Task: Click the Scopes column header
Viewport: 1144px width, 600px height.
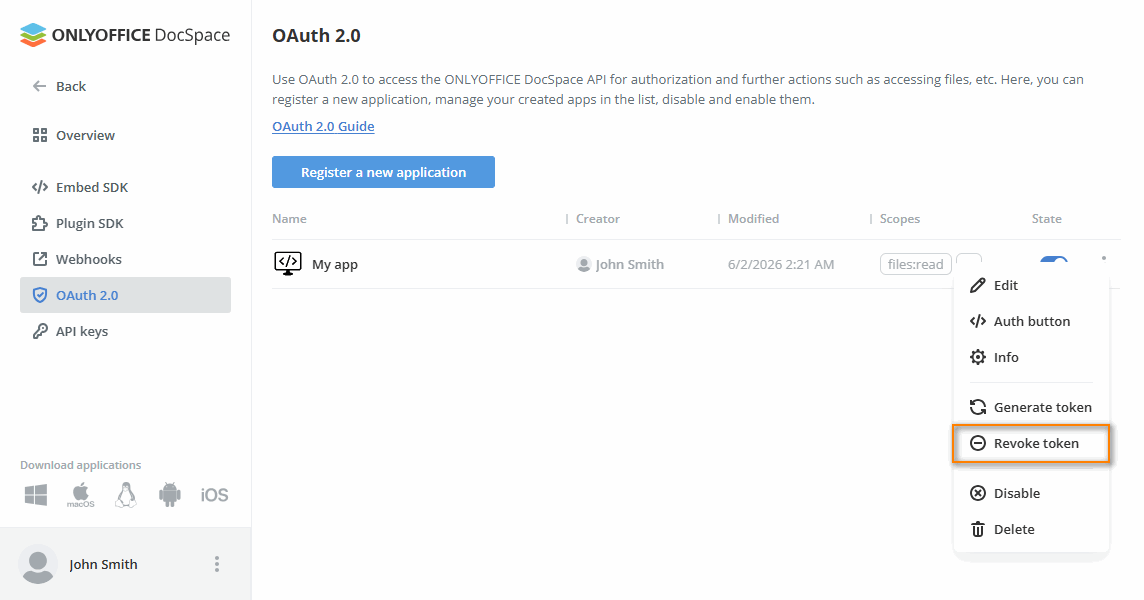Action: point(900,219)
